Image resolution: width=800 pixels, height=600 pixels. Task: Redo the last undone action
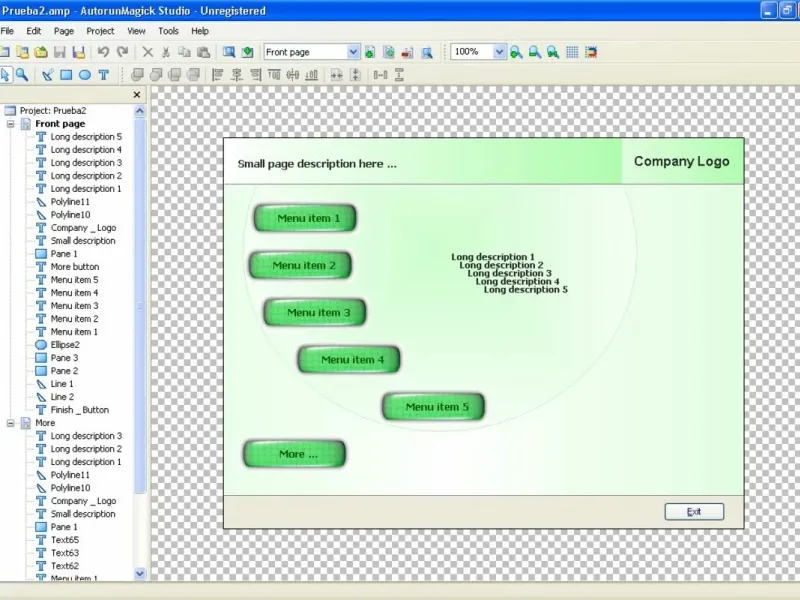point(122,52)
